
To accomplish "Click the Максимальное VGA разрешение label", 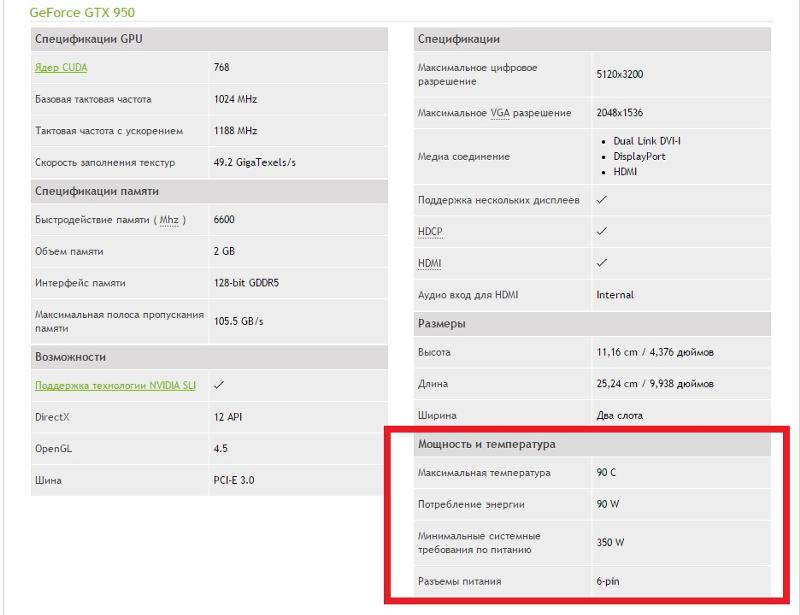I will click(x=494, y=113).
